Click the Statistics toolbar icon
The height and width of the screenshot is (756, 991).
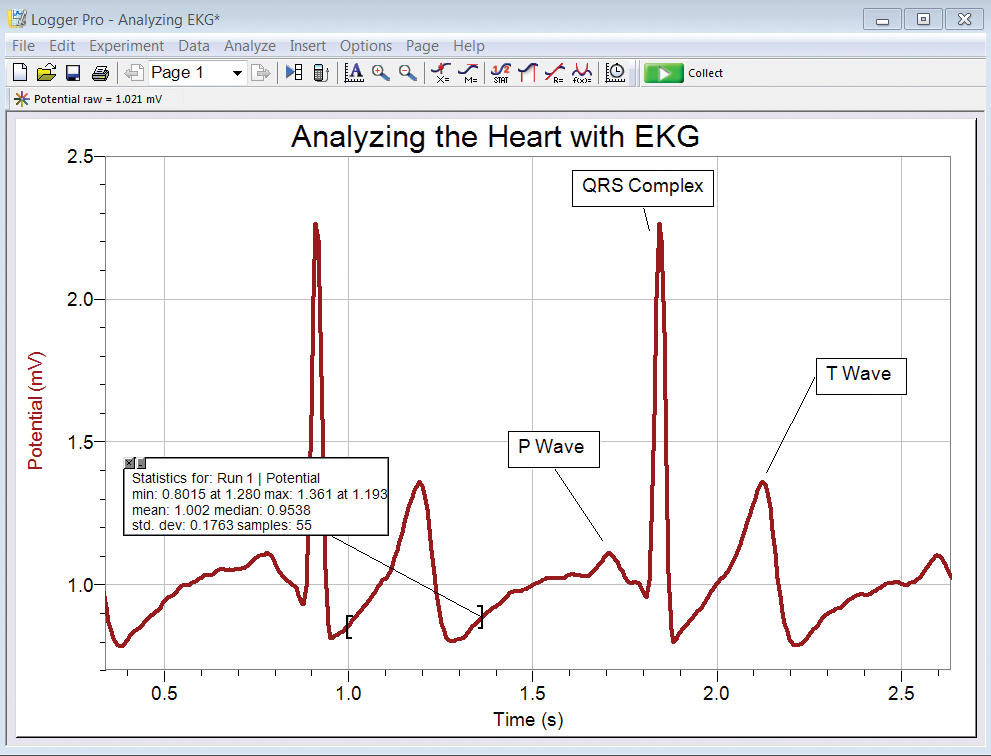pyautogui.click(x=501, y=73)
